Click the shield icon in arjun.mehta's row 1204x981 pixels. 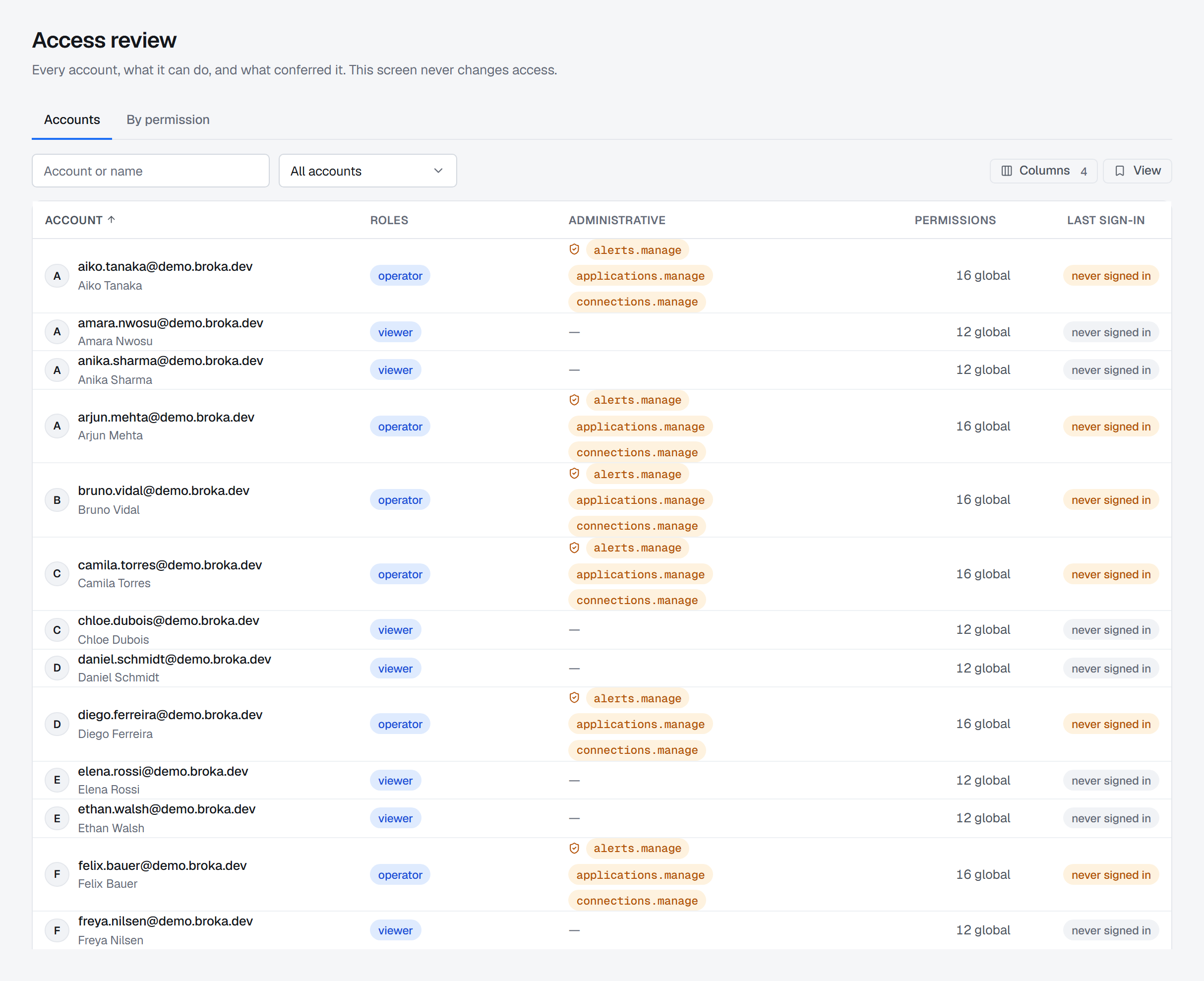(x=574, y=400)
